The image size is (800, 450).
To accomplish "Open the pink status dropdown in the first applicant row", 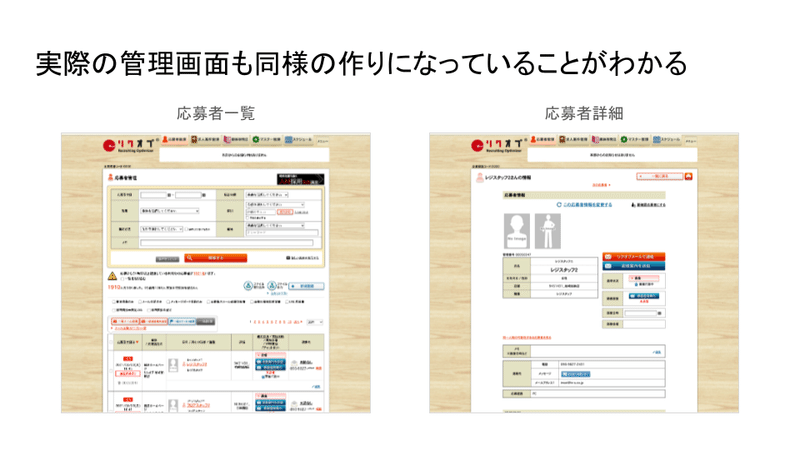I will [270, 355].
